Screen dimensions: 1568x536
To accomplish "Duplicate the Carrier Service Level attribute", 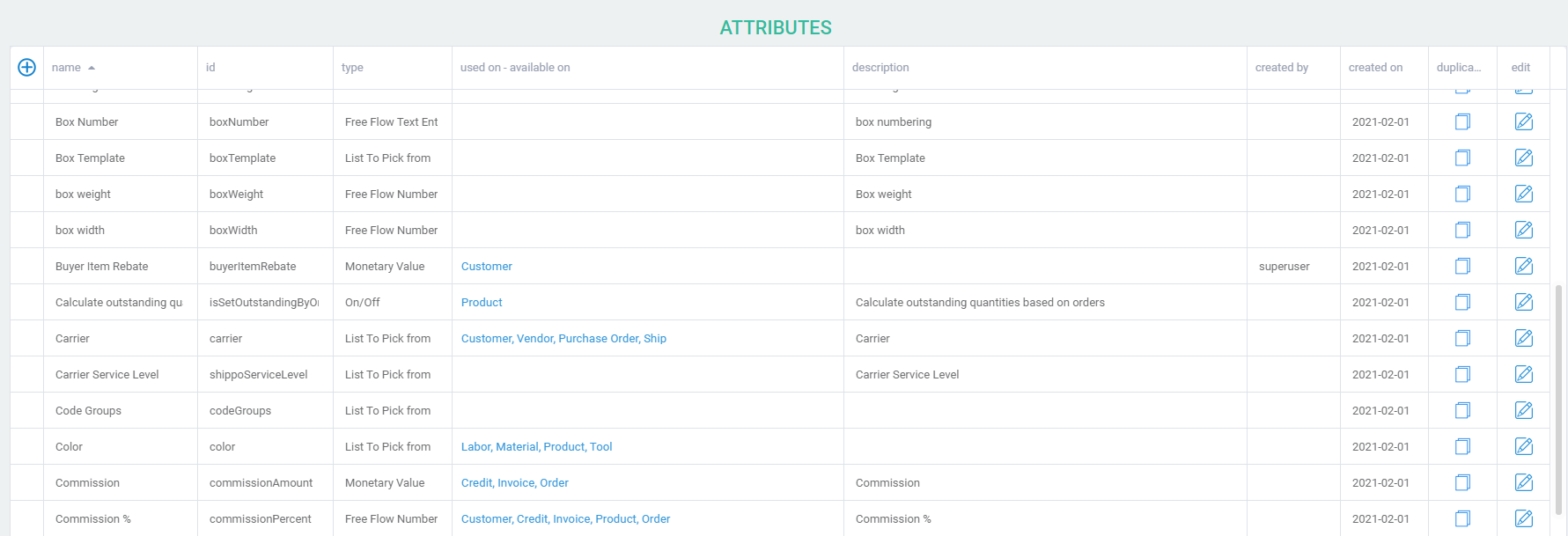I will pyautogui.click(x=1463, y=374).
